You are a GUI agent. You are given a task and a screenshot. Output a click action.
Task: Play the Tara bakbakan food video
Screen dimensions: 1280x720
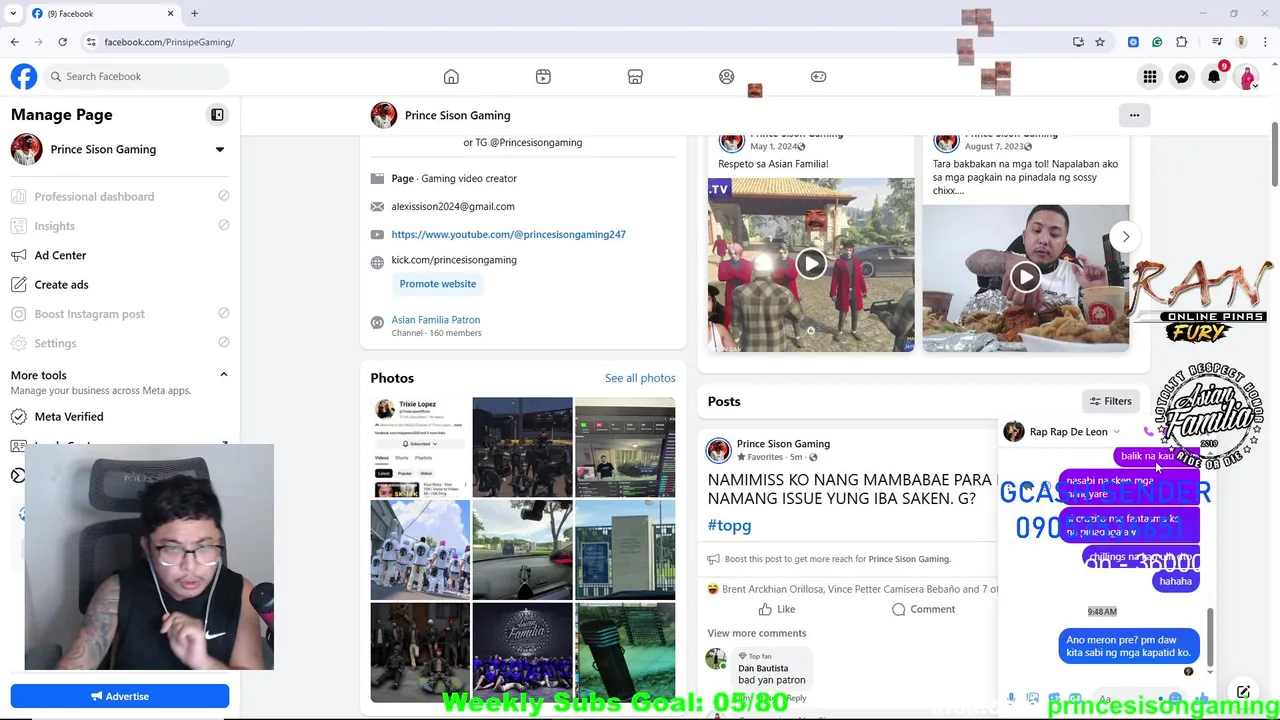(1025, 277)
